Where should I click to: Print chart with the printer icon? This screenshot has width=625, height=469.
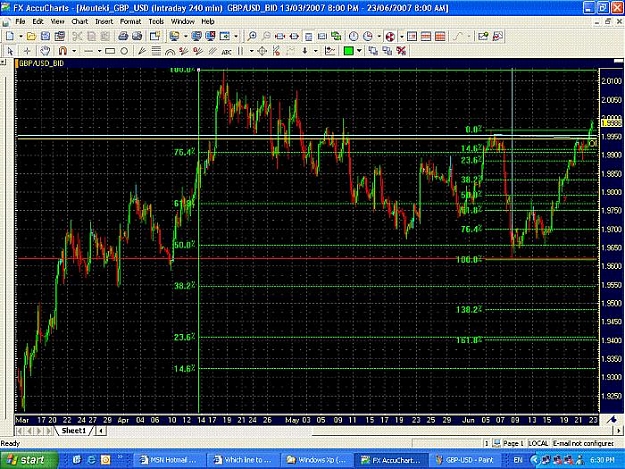(x=123, y=36)
